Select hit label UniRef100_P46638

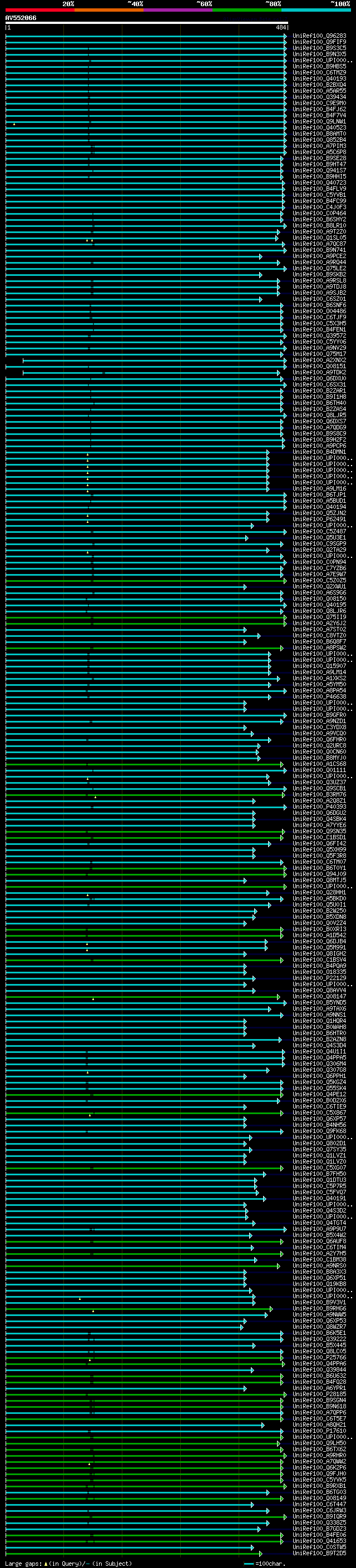click(319, 696)
